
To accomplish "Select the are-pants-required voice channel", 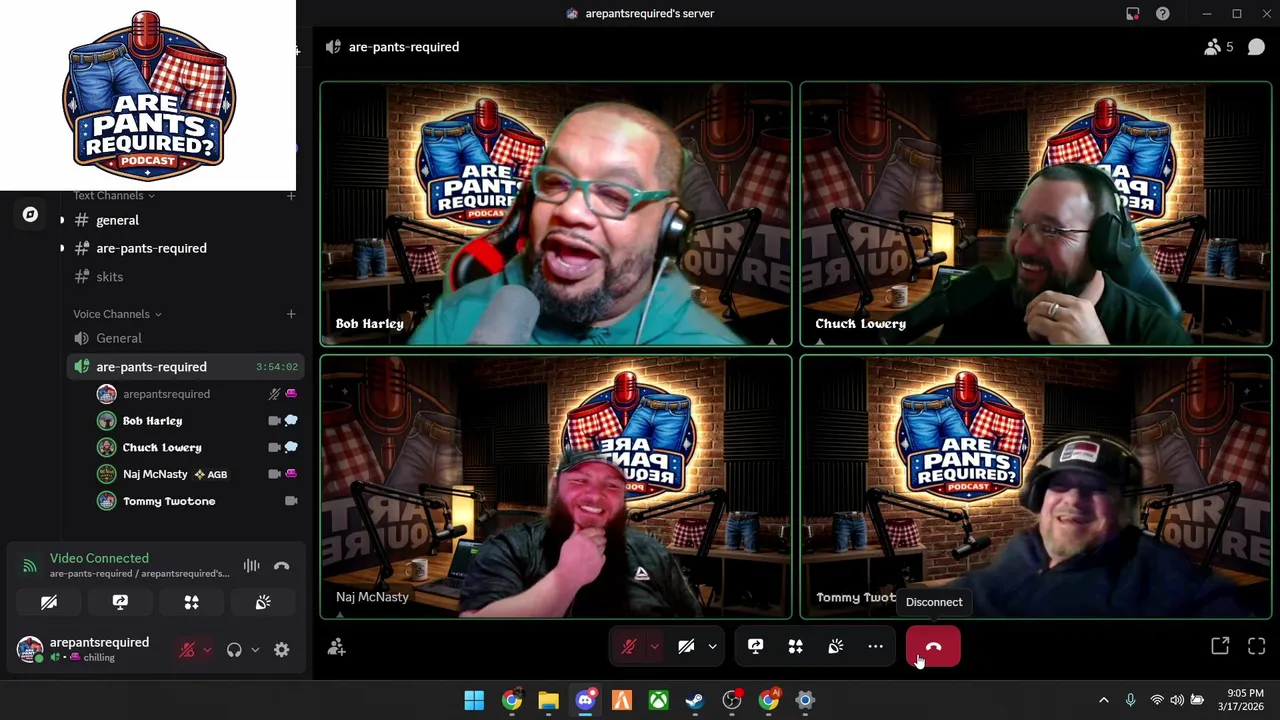I will coord(185,367).
